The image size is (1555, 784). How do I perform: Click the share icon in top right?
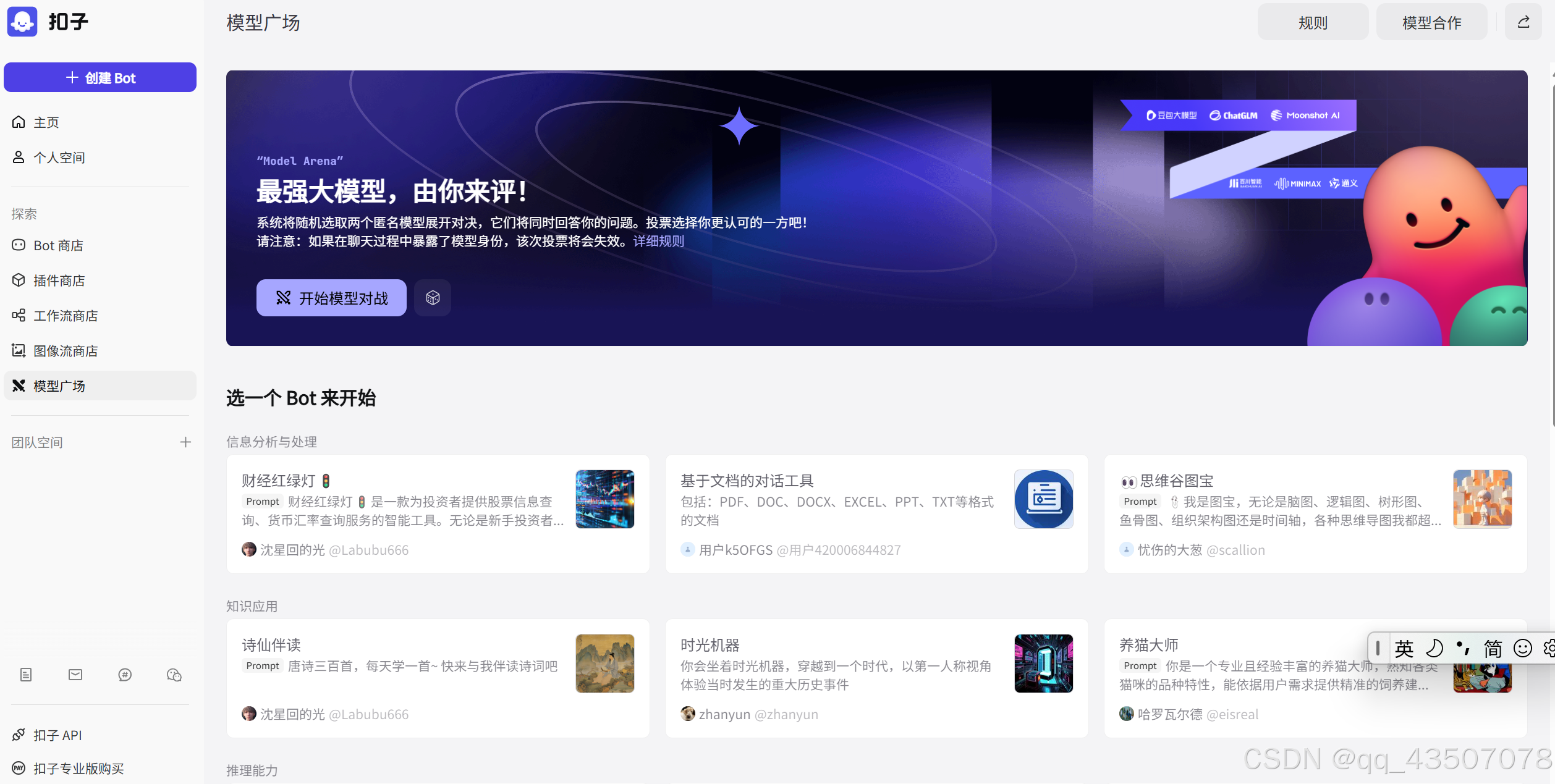pos(1523,22)
